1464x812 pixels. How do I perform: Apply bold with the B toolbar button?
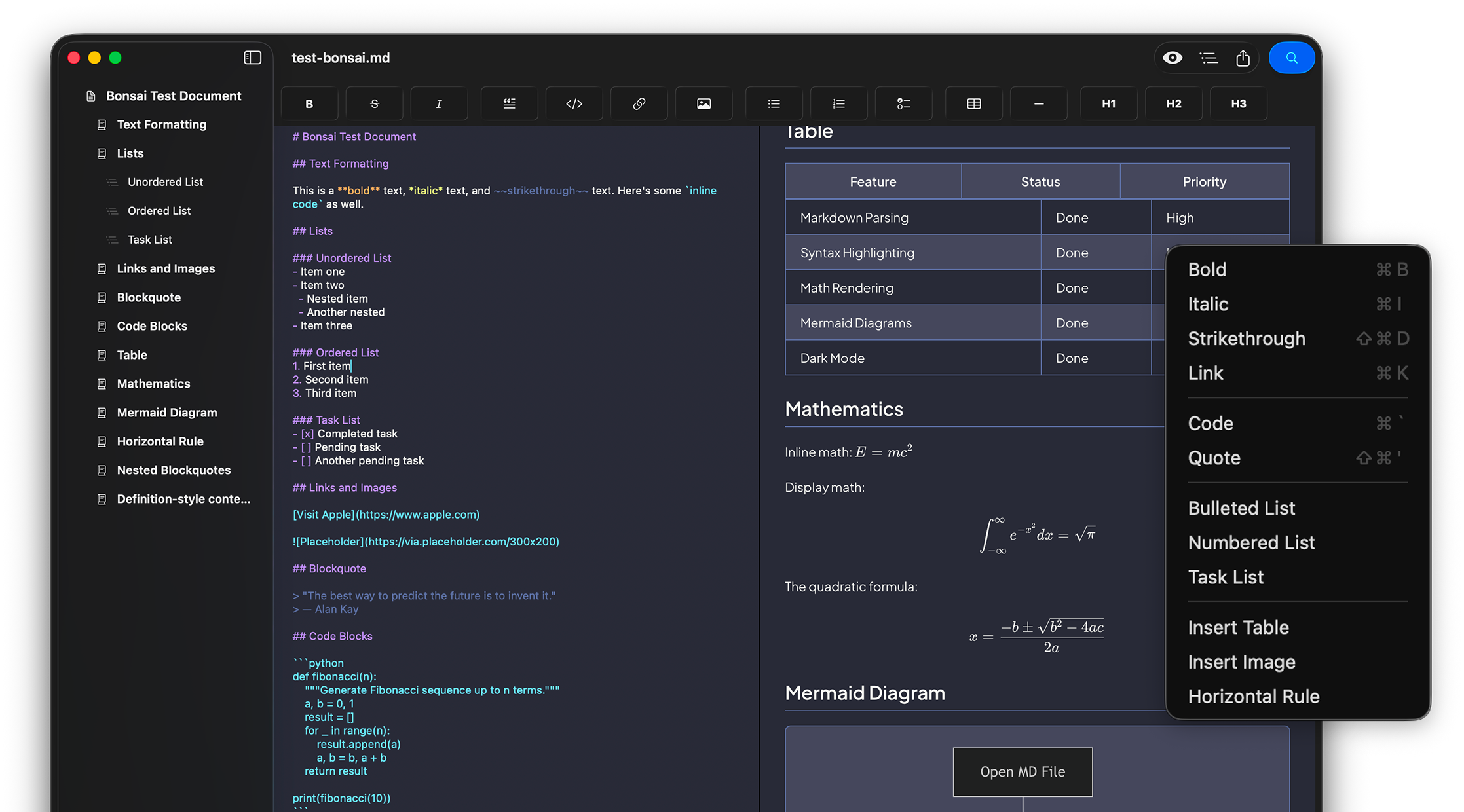(x=309, y=103)
